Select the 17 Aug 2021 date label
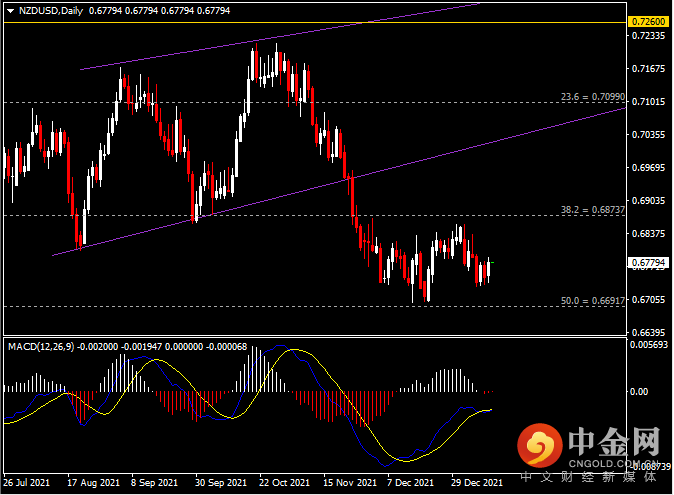The width and height of the screenshot is (674, 495). 93,483
